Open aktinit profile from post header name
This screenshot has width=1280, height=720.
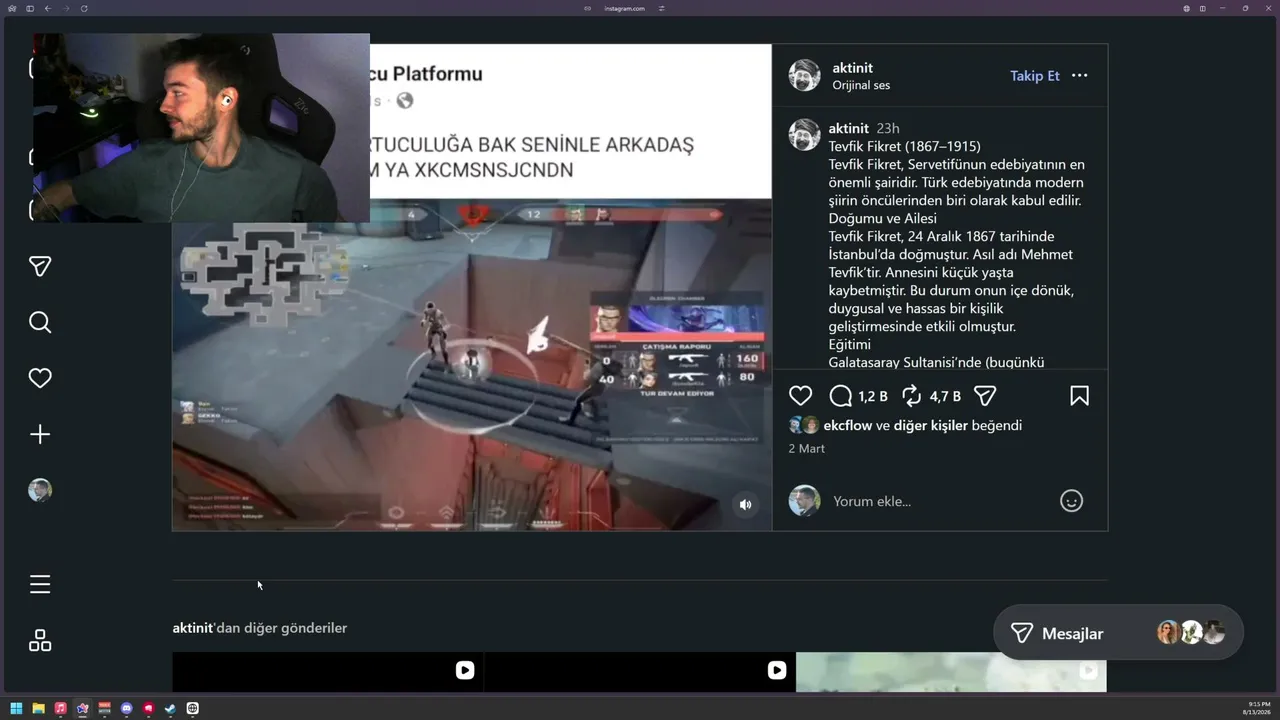tap(853, 68)
